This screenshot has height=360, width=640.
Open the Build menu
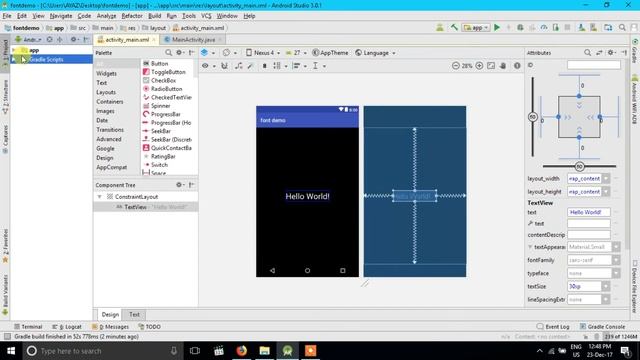pyautogui.click(x=154, y=16)
